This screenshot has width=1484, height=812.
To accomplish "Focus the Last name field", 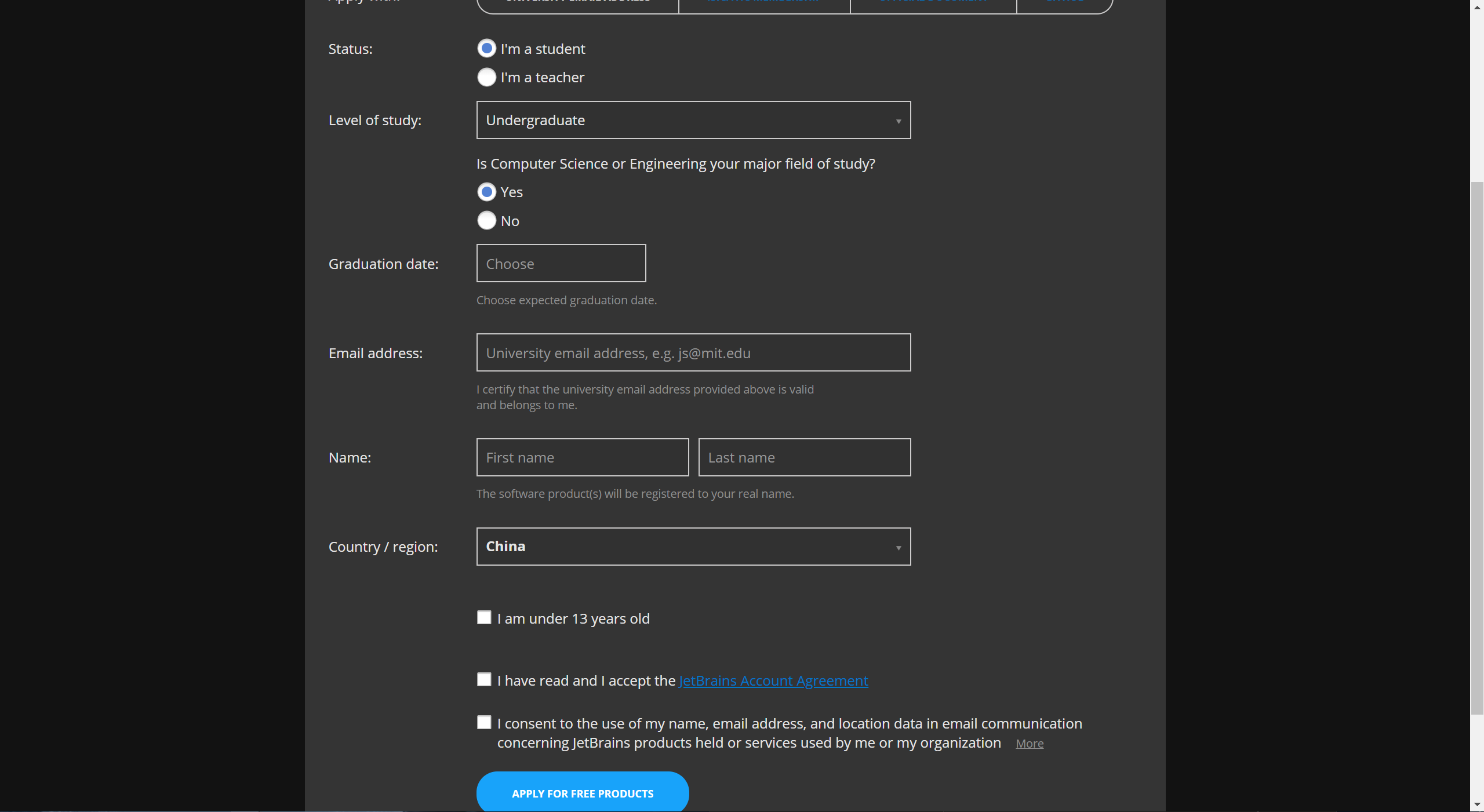I will [x=804, y=457].
